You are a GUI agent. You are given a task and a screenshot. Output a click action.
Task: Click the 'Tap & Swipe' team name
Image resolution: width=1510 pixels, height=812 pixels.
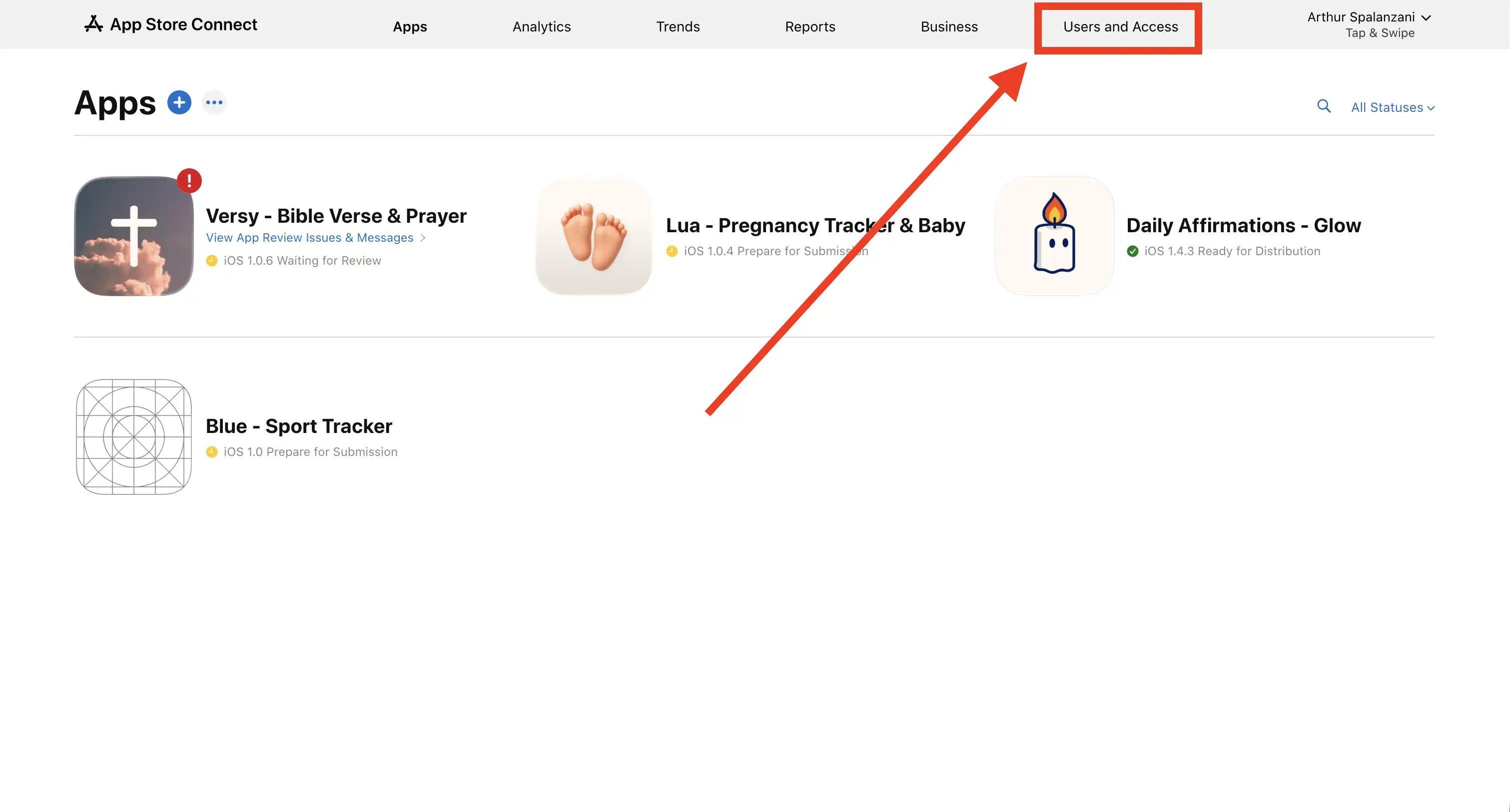[x=1380, y=33]
